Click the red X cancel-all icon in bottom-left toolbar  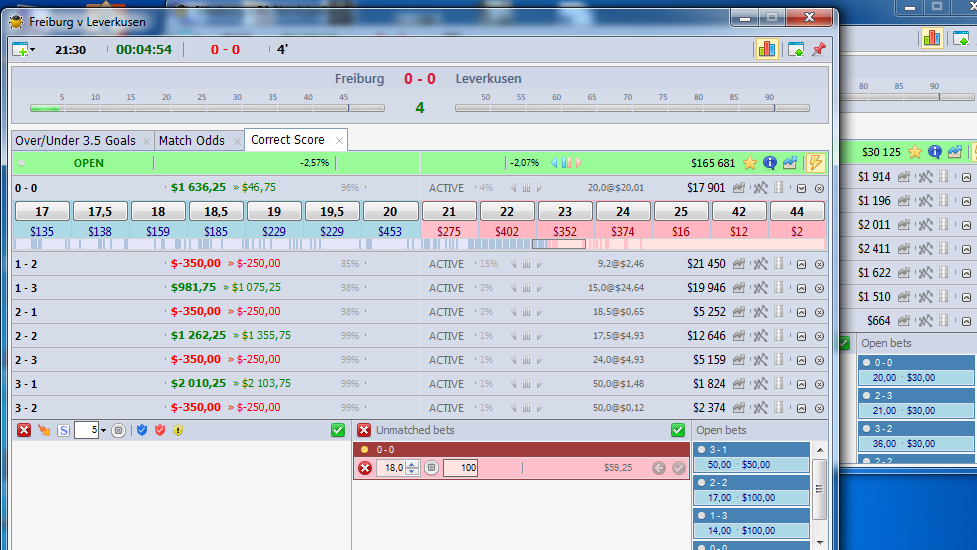click(x=24, y=430)
